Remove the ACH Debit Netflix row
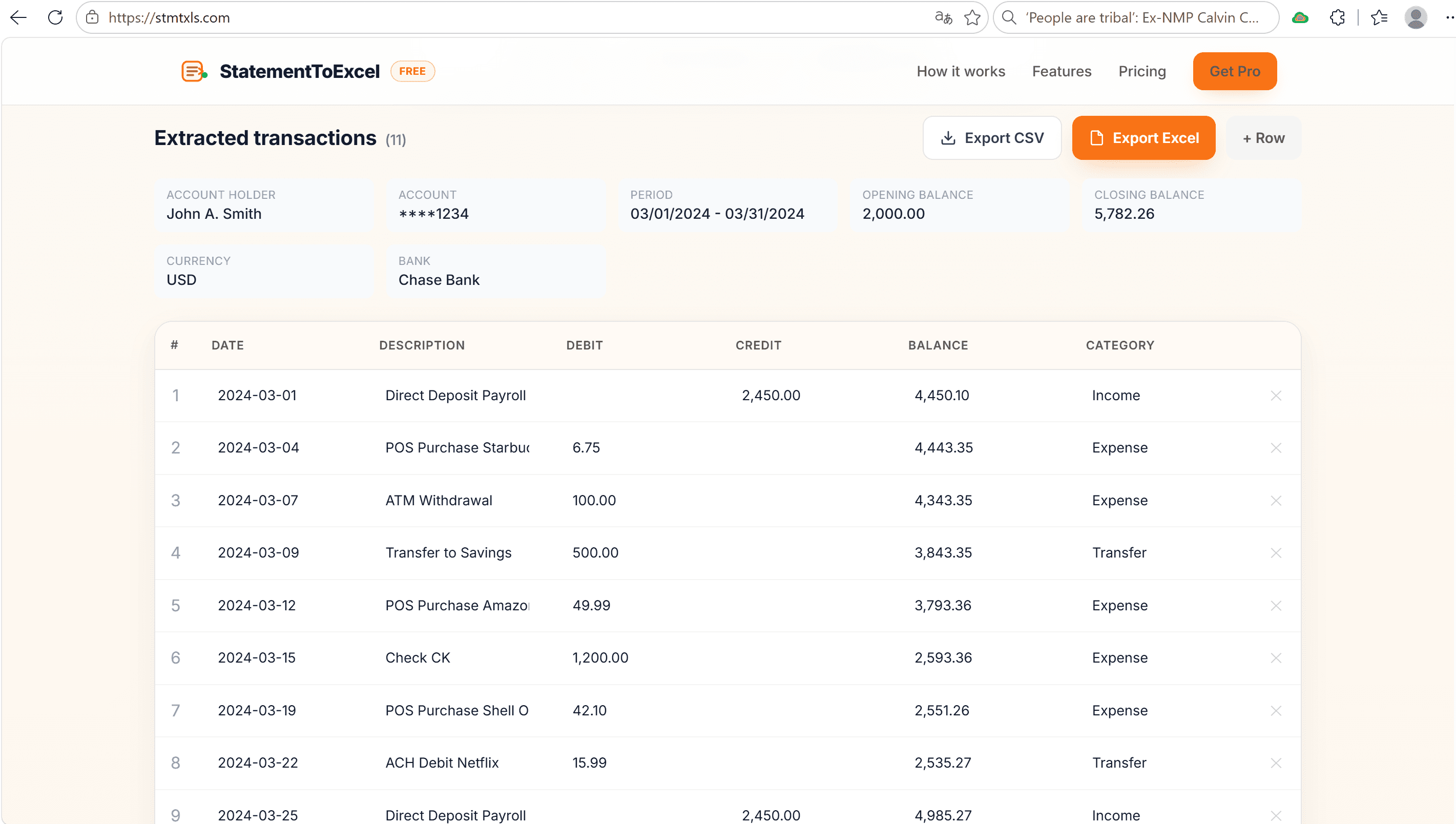 pos(1276,763)
